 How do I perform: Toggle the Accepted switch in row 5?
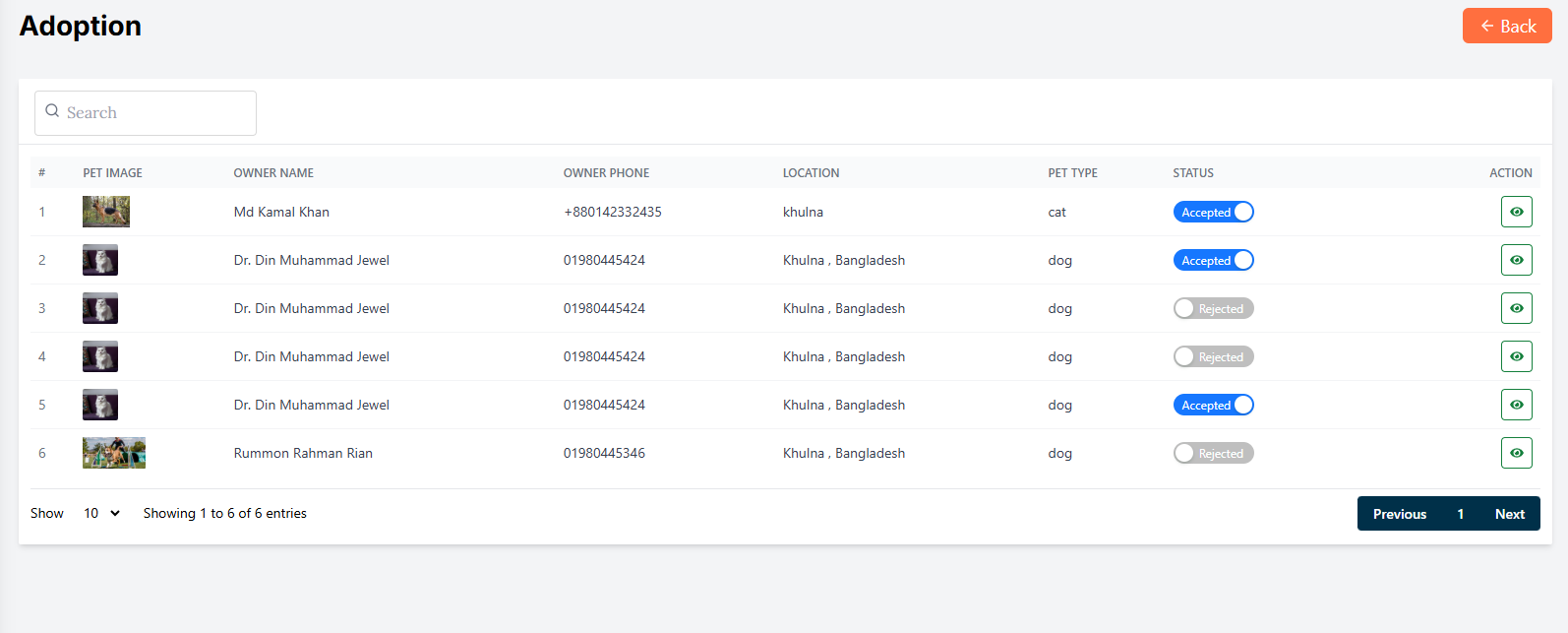tap(1213, 405)
